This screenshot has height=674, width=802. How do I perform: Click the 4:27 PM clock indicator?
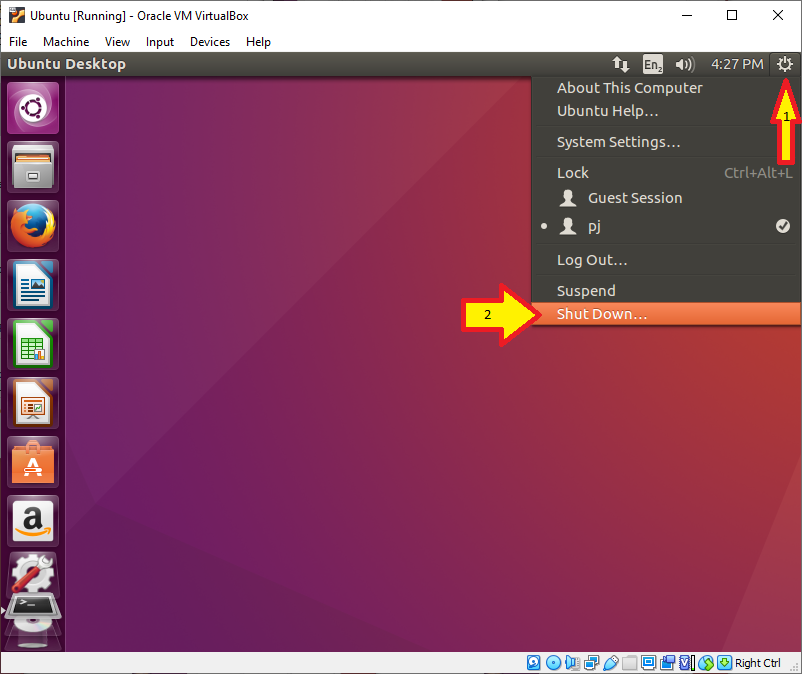click(x=737, y=64)
